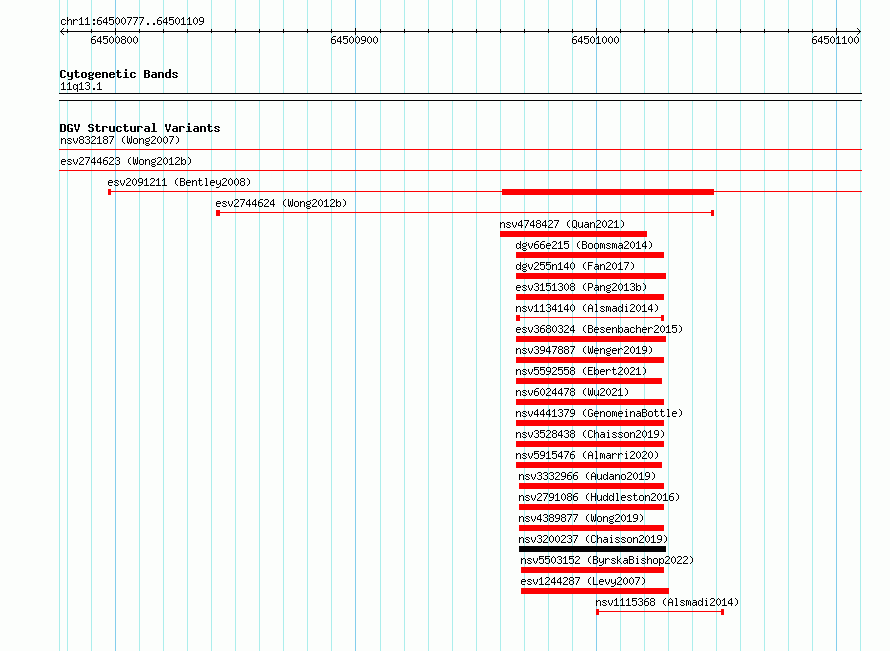Click esv3151308 (Pang2013b) variant label
Image resolution: width=890 pixels, height=651 pixels.
[581, 287]
